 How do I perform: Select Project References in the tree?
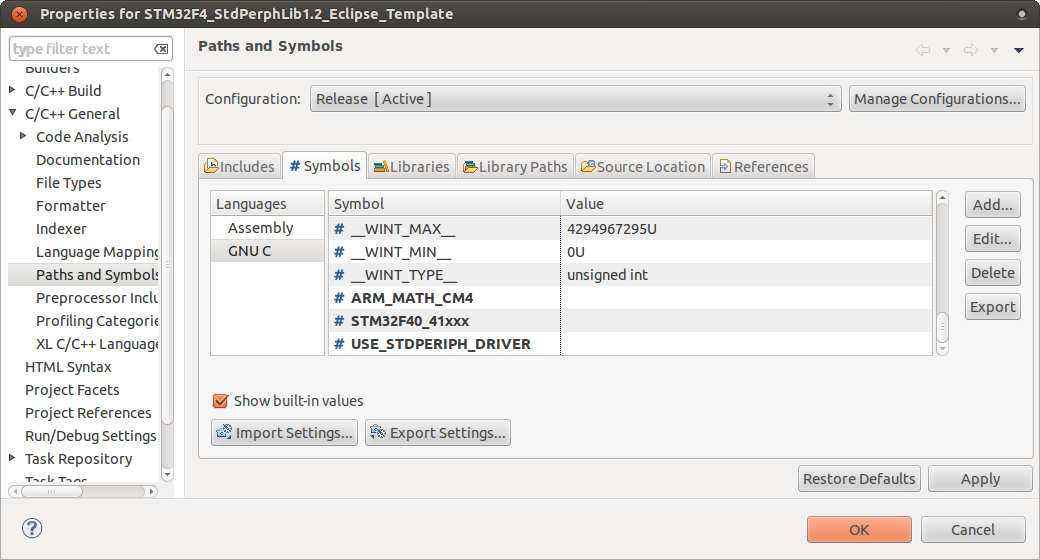[x=88, y=413]
